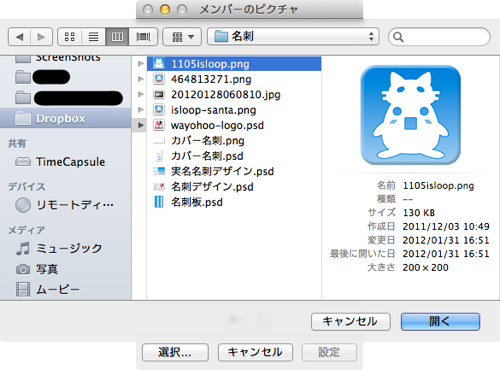This screenshot has width=500, height=370.
Task: Click the カバー名刺.png file icon
Action: click(159, 141)
